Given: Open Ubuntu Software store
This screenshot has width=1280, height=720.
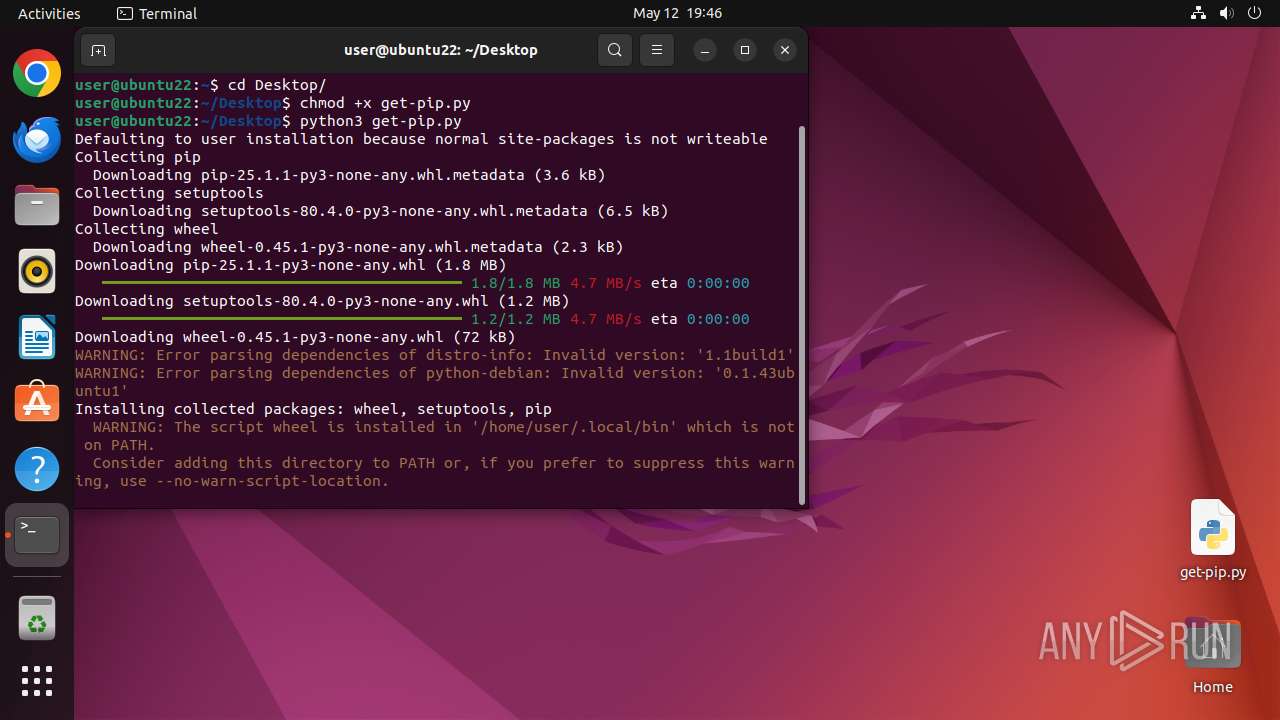Looking at the screenshot, I should 37,403.
